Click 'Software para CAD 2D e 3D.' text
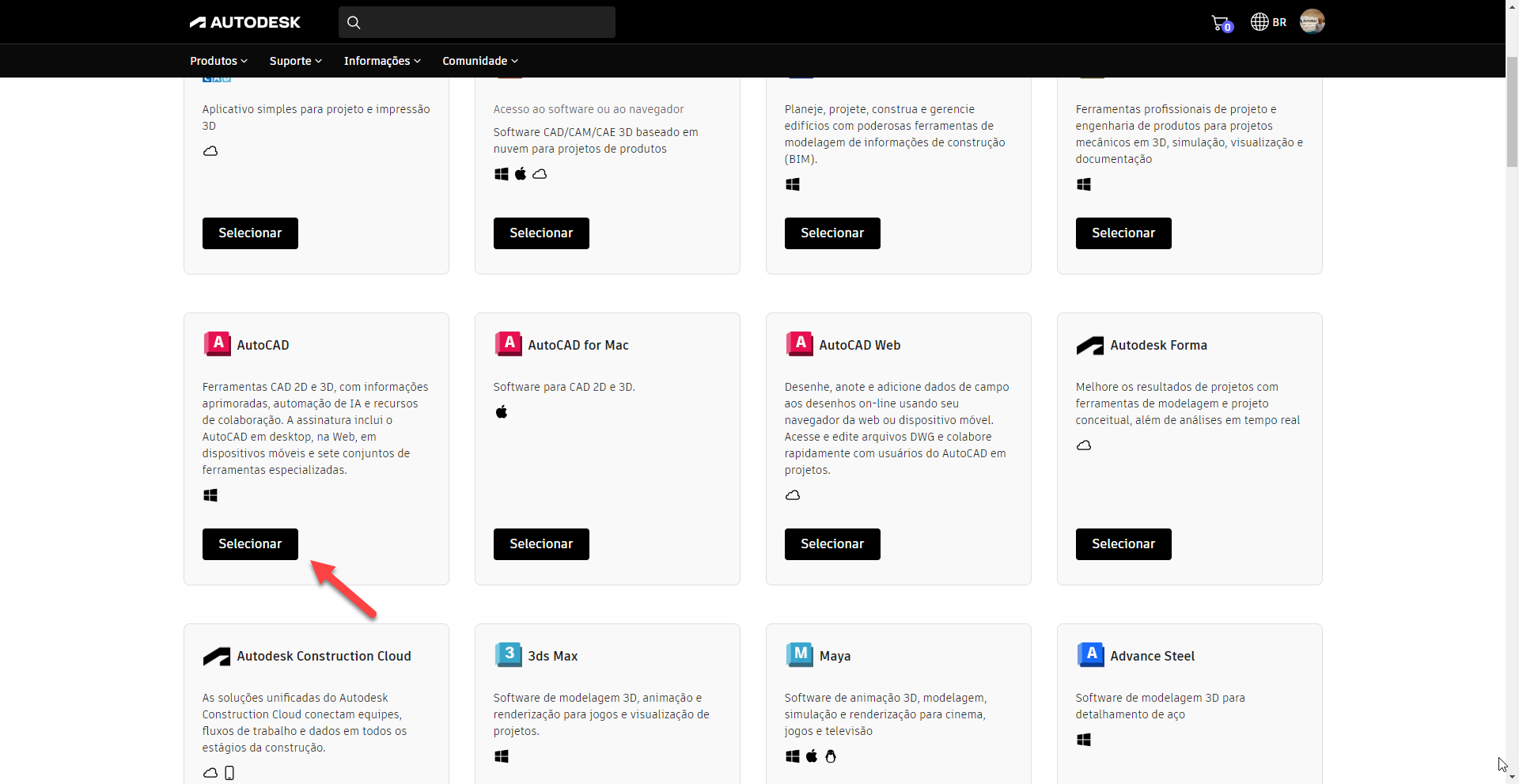The height and width of the screenshot is (784, 1519). (x=564, y=387)
